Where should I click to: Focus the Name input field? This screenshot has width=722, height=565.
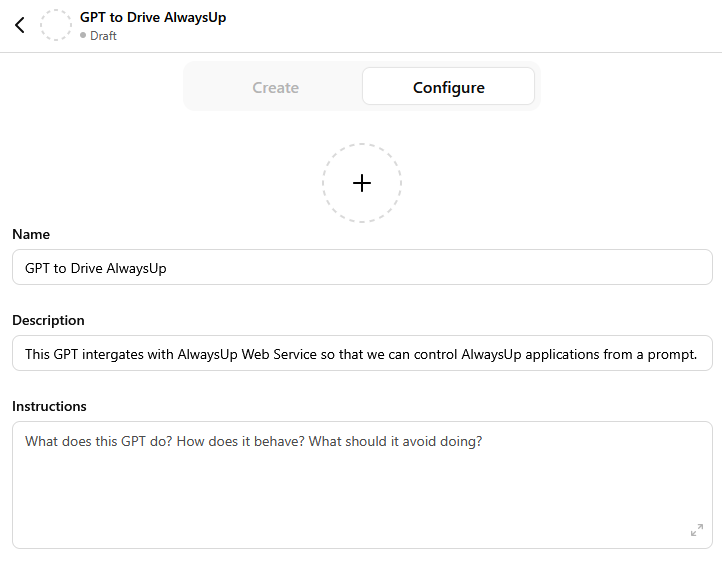click(362, 268)
